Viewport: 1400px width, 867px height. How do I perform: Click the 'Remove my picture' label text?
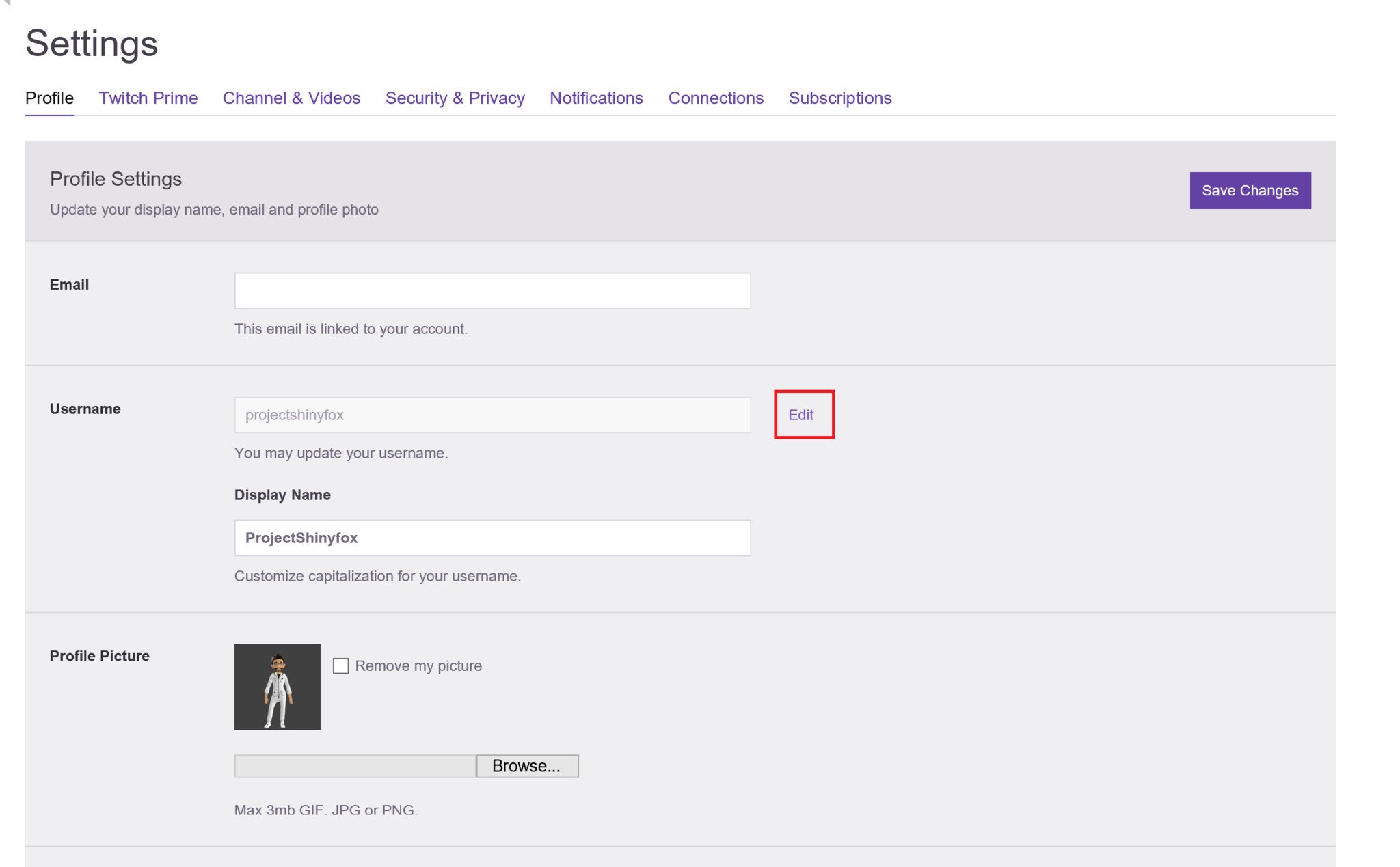pos(418,665)
